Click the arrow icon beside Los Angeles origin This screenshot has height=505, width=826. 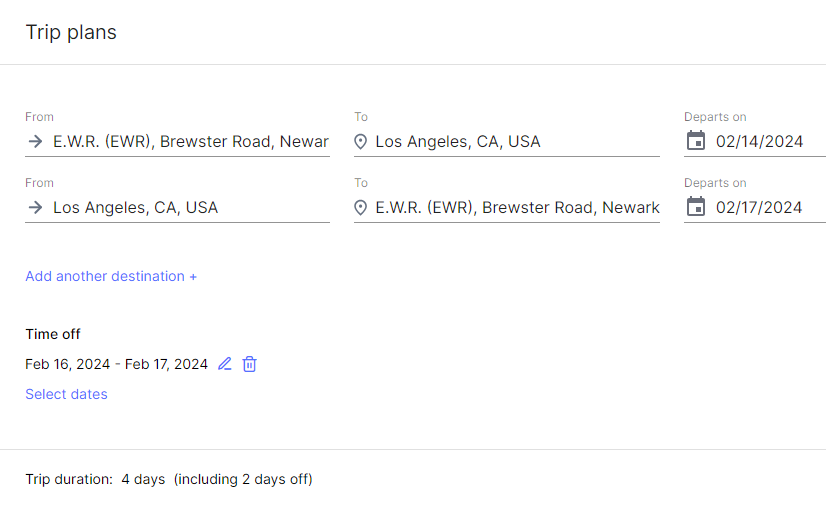point(35,207)
